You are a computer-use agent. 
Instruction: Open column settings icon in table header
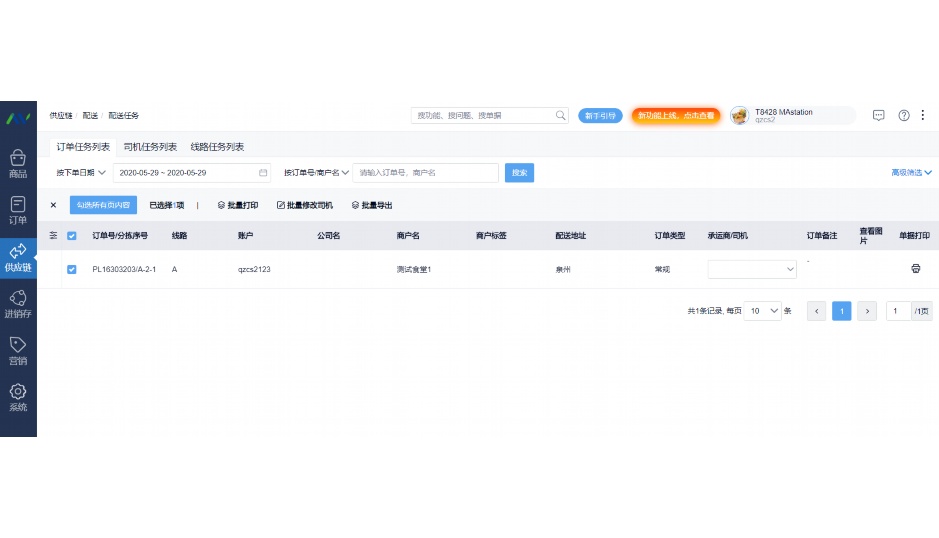point(53,235)
